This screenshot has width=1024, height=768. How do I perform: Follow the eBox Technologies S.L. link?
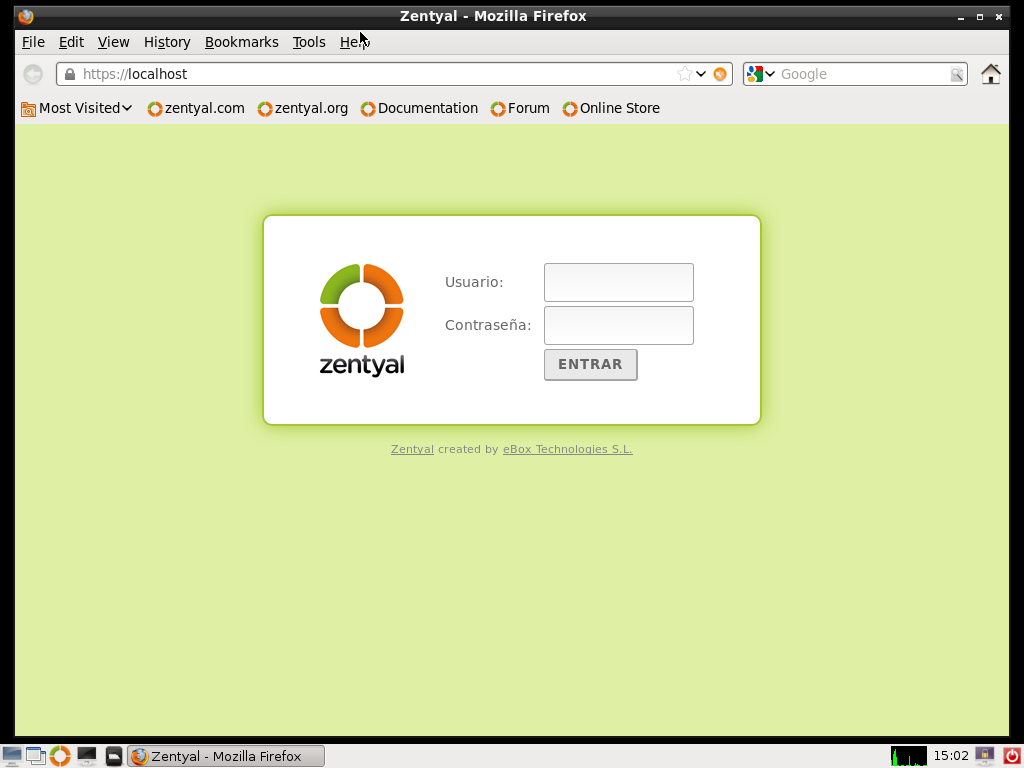point(568,449)
